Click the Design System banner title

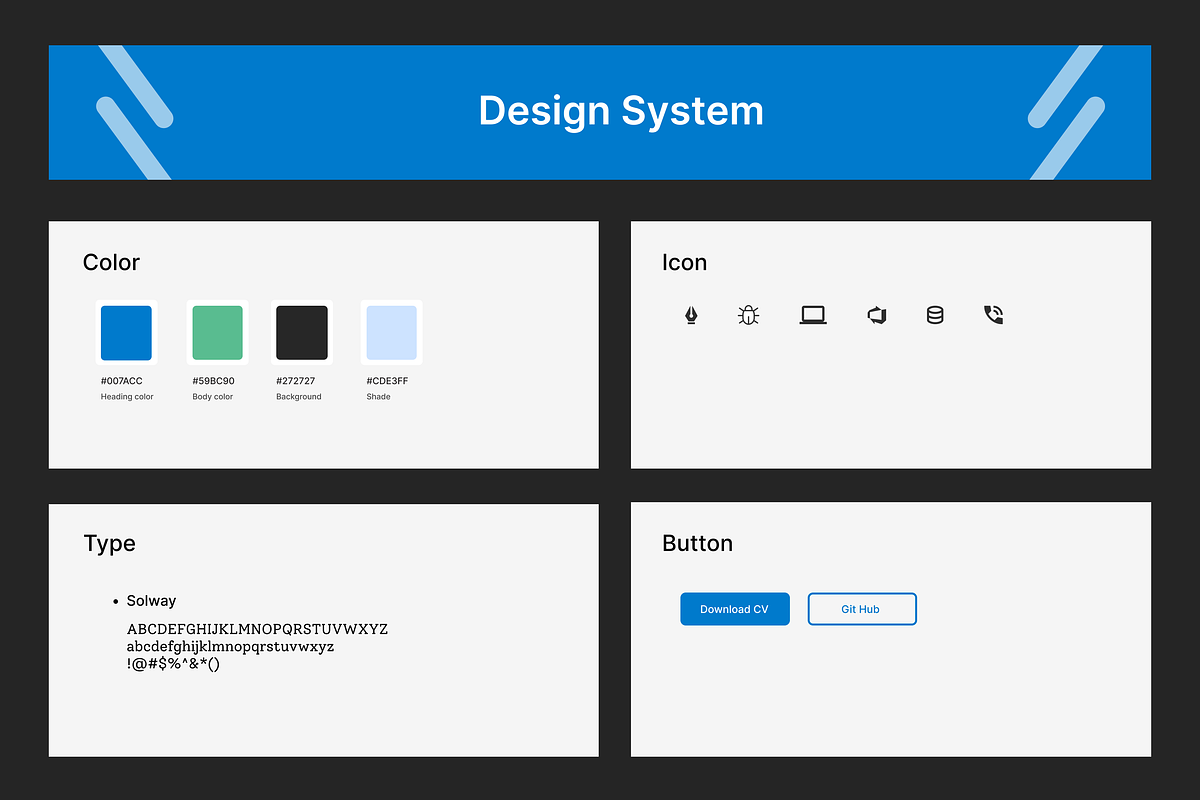point(621,111)
